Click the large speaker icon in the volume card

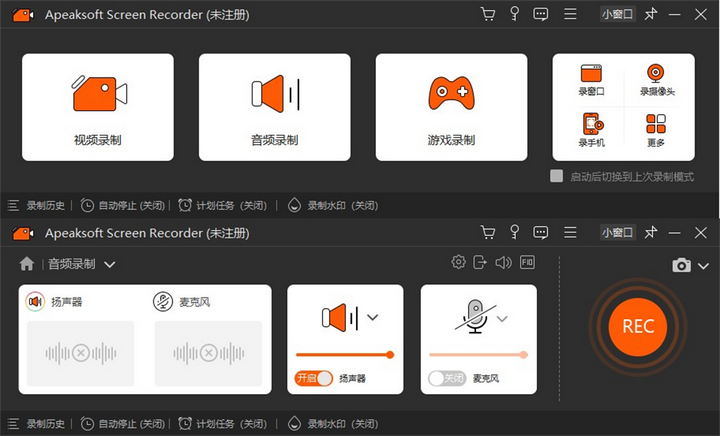click(340, 318)
